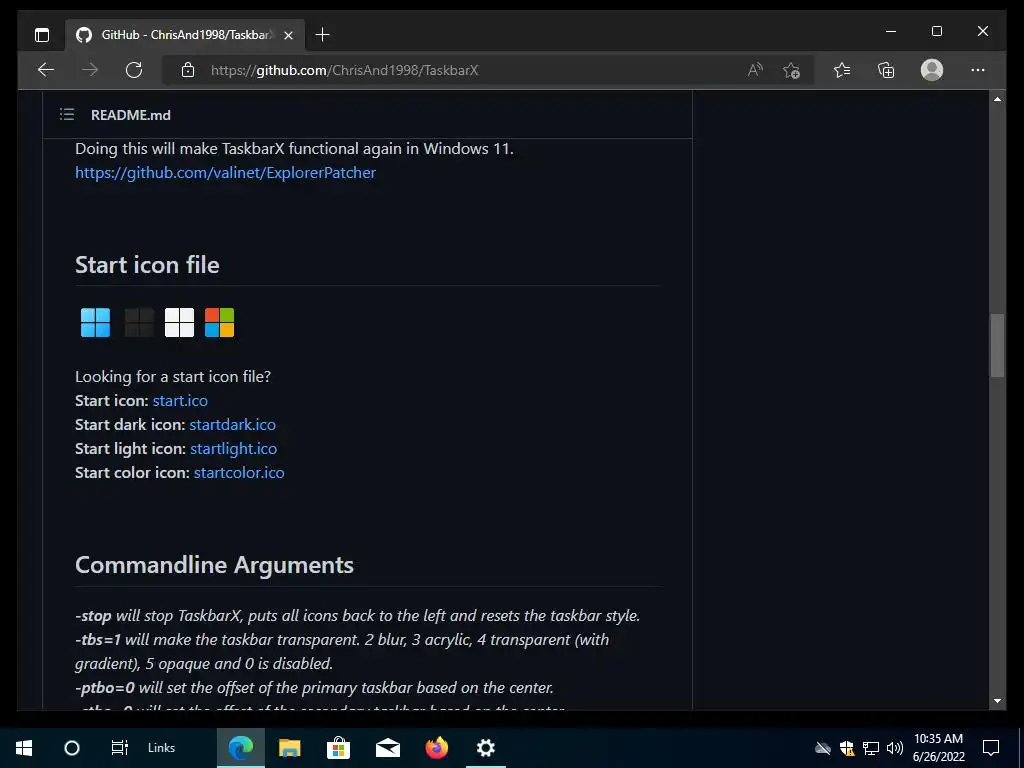The width and height of the screenshot is (1024, 768).
Task: Open the startcolor.ico link
Action: [239, 473]
